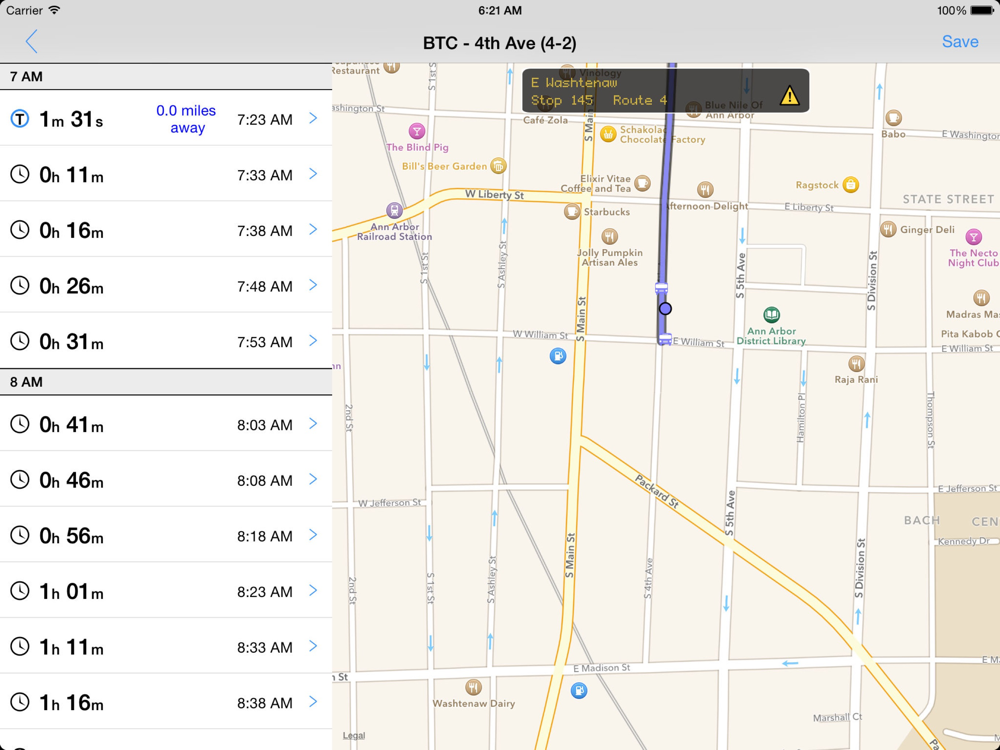Tap the Ann Arbor District Library icon

click(772, 314)
